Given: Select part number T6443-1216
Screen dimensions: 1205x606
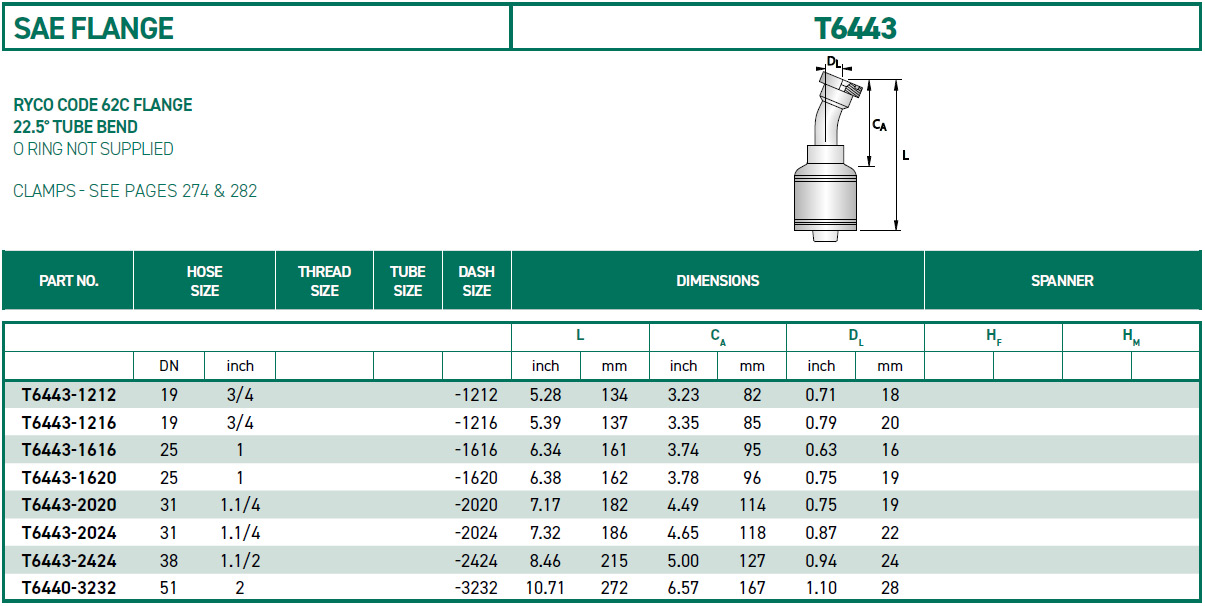Looking at the screenshot, I should pos(69,422).
